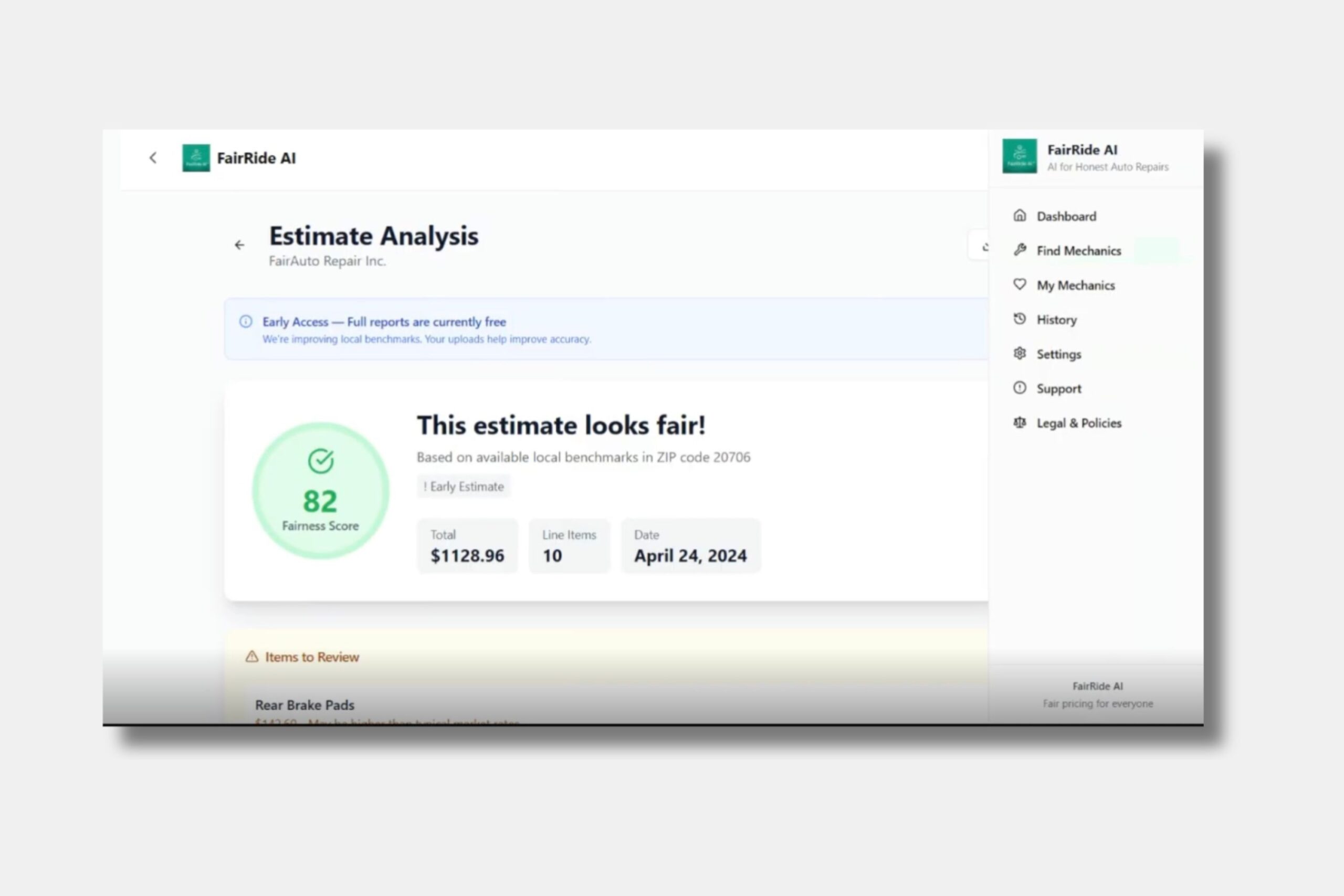Click the Date April 24, 2024 card

tap(690, 546)
